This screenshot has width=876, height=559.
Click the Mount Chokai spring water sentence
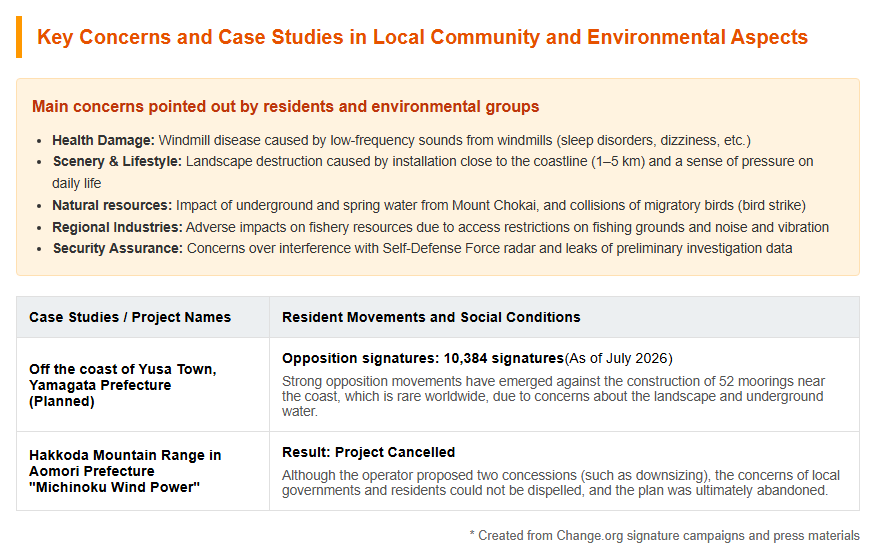[x=491, y=206]
